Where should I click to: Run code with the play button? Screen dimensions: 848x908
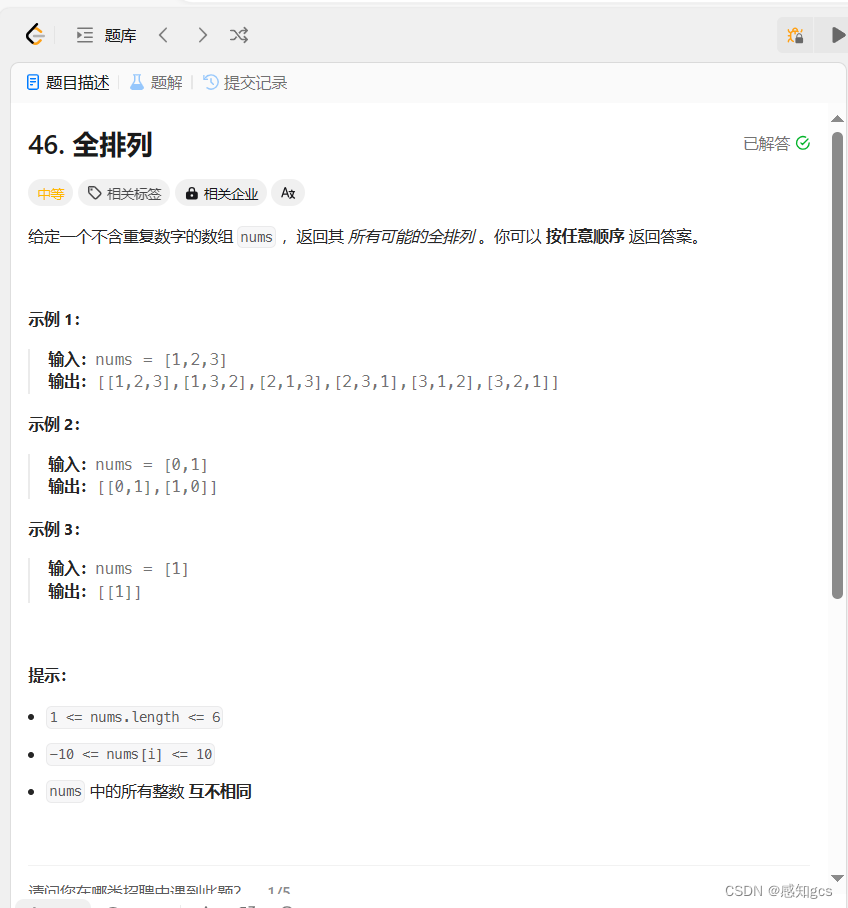(x=836, y=35)
